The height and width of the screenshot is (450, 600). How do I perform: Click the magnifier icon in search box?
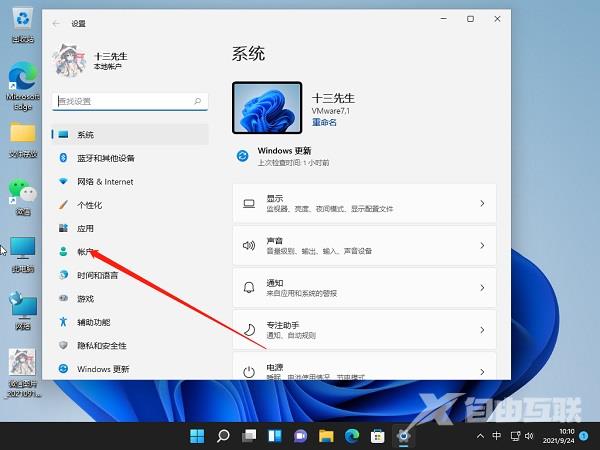coord(197,101)
